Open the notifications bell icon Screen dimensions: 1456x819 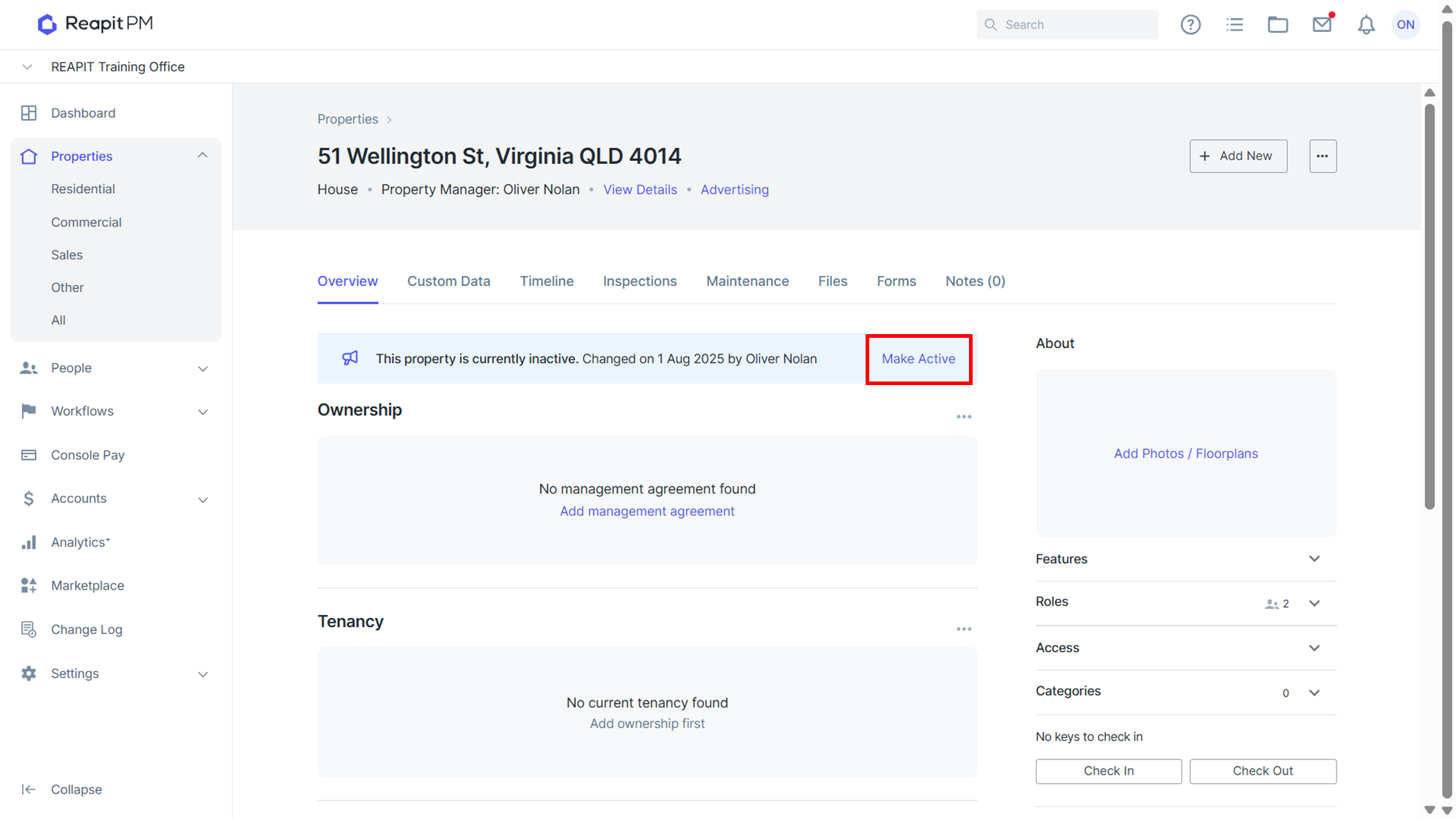point(1366,25)
